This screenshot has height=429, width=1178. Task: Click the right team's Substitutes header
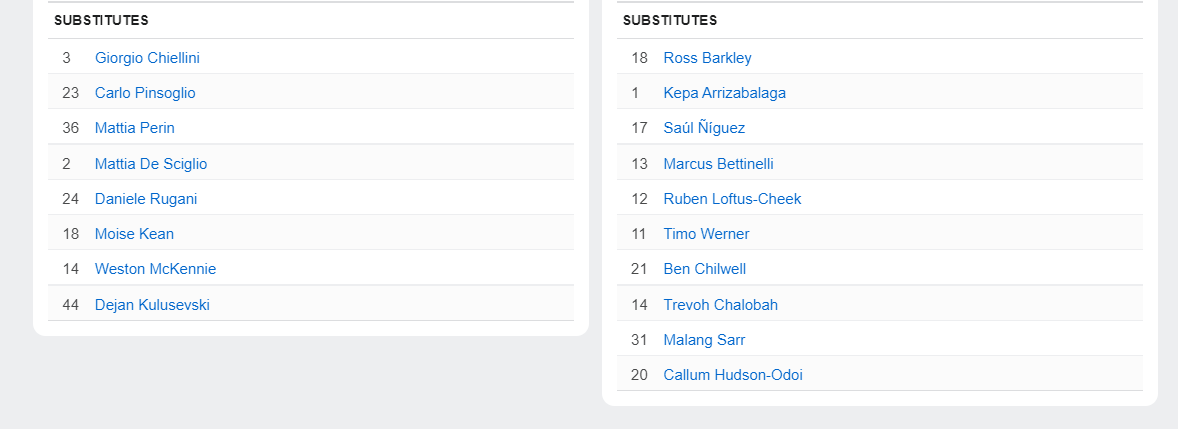pyautogui.click(x=670, y=20)
